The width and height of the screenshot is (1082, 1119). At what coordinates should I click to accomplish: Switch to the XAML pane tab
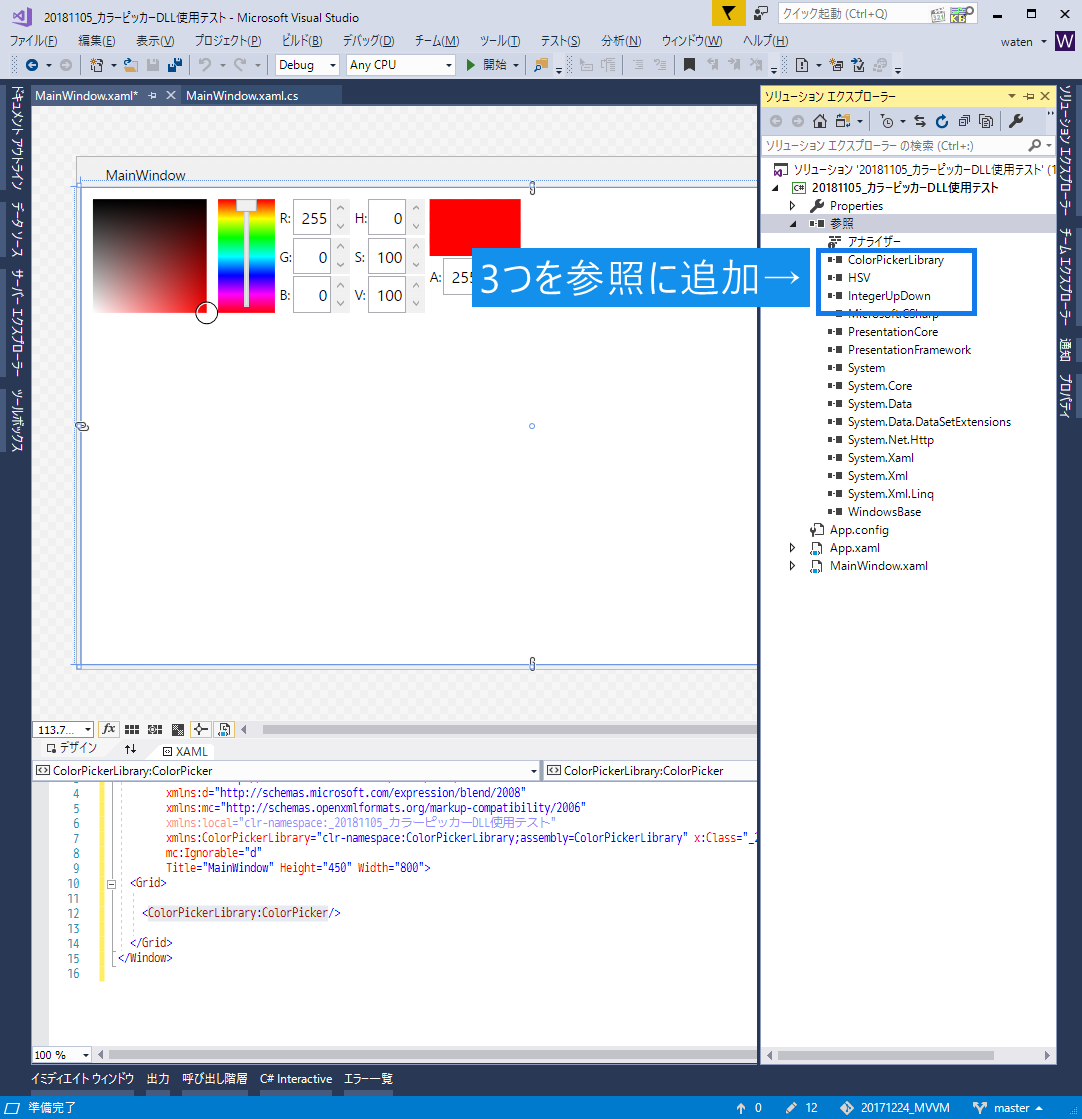[185, 751]
